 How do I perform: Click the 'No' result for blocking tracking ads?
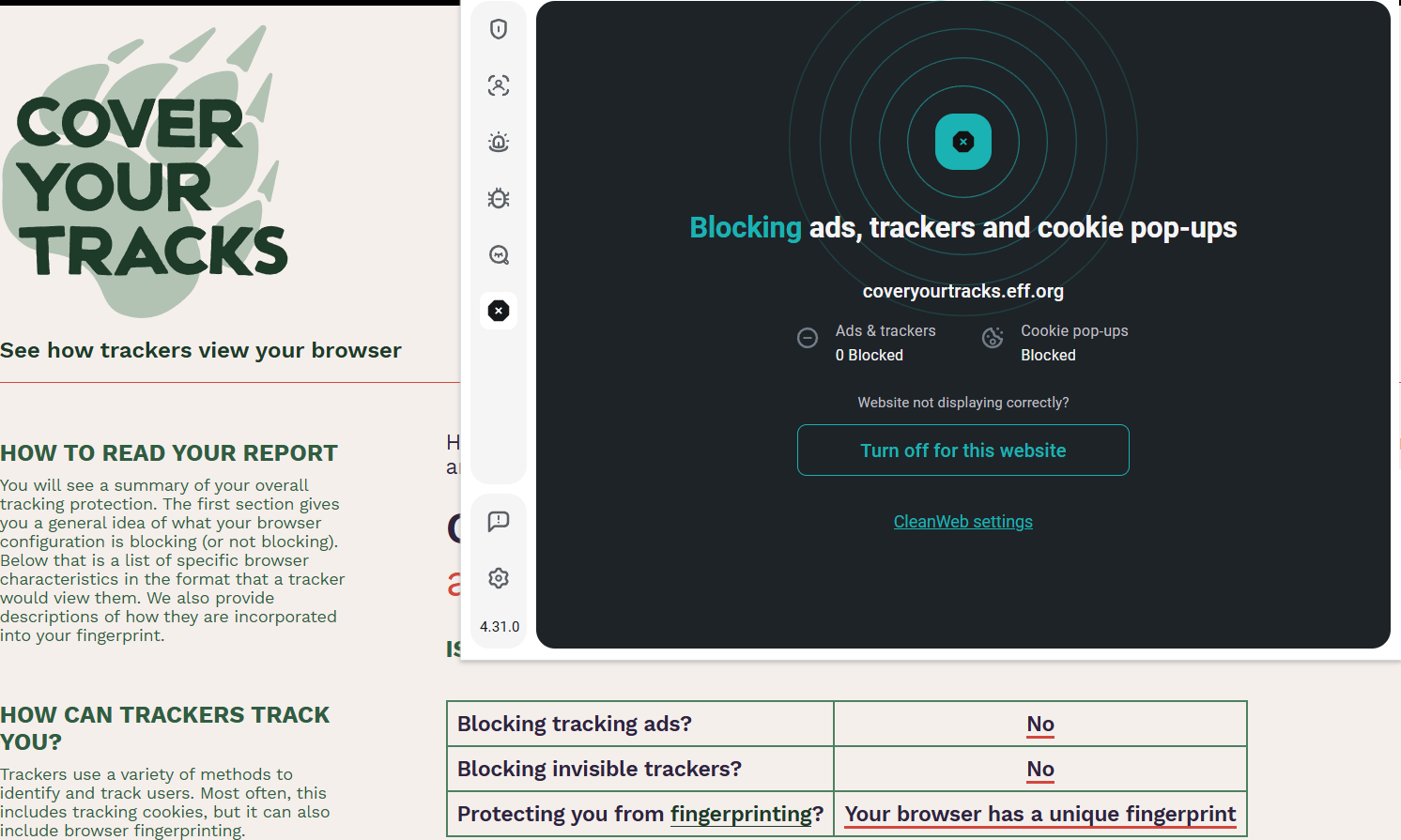click(1040, 725)
